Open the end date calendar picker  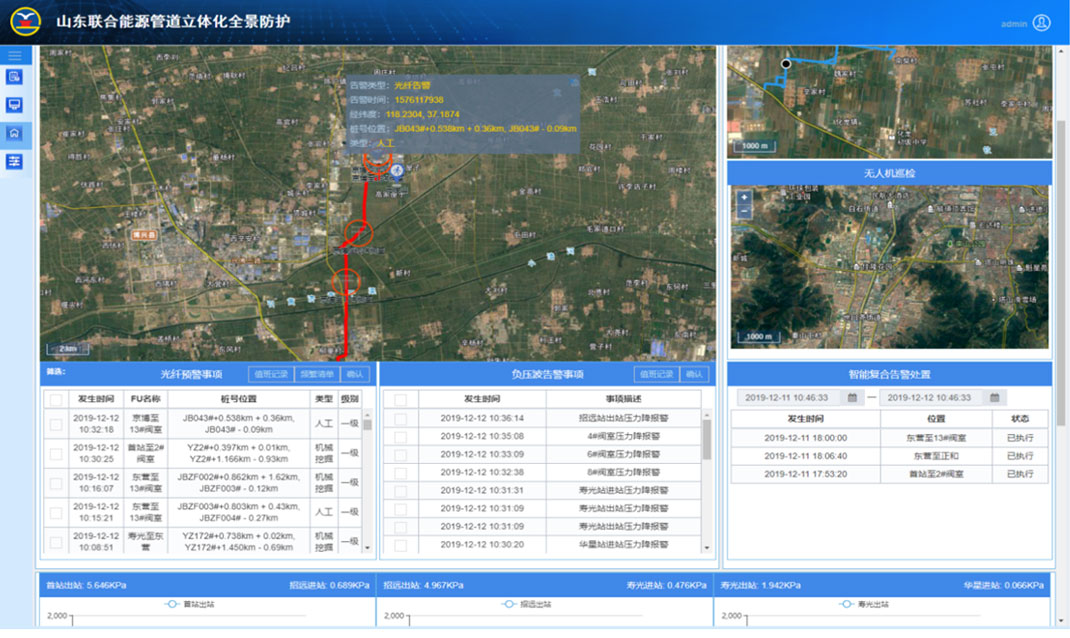point(995,397)
